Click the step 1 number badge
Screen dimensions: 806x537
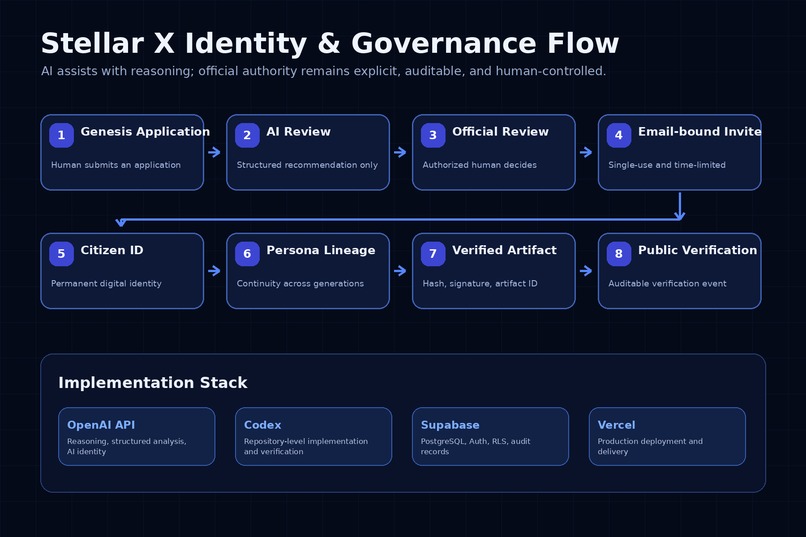coord(61,135)
